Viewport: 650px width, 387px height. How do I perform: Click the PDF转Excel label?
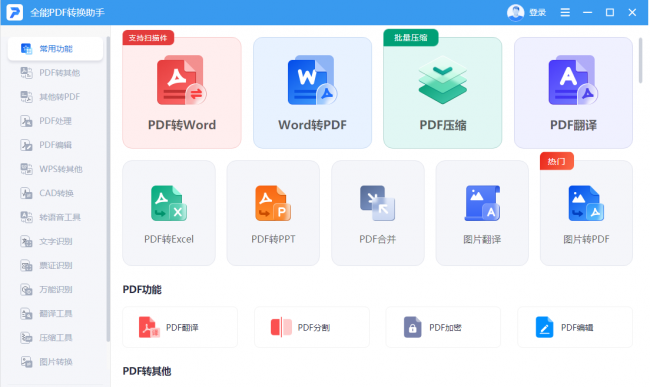pyautogui.click(x=169, y=239)
